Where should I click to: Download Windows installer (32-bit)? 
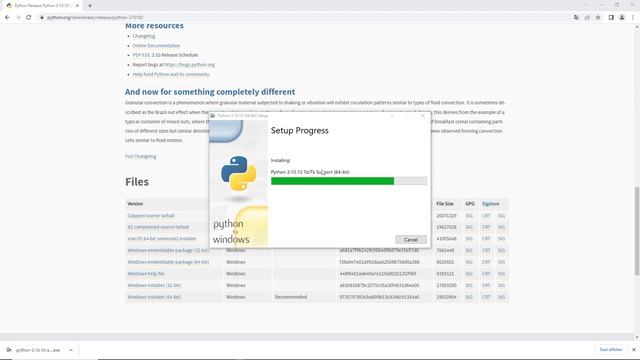pos(154,285)
